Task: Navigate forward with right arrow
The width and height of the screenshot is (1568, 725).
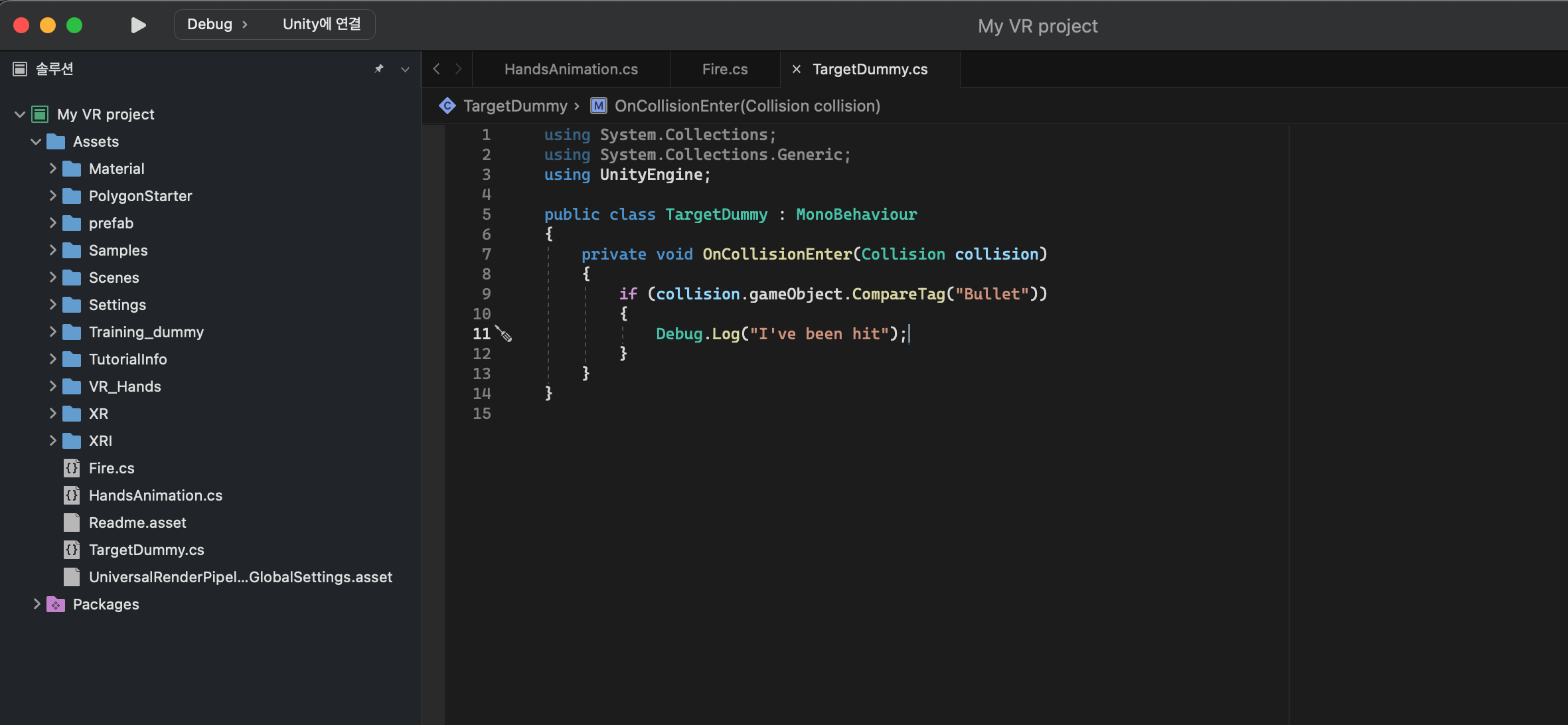Action: (458, 69)
